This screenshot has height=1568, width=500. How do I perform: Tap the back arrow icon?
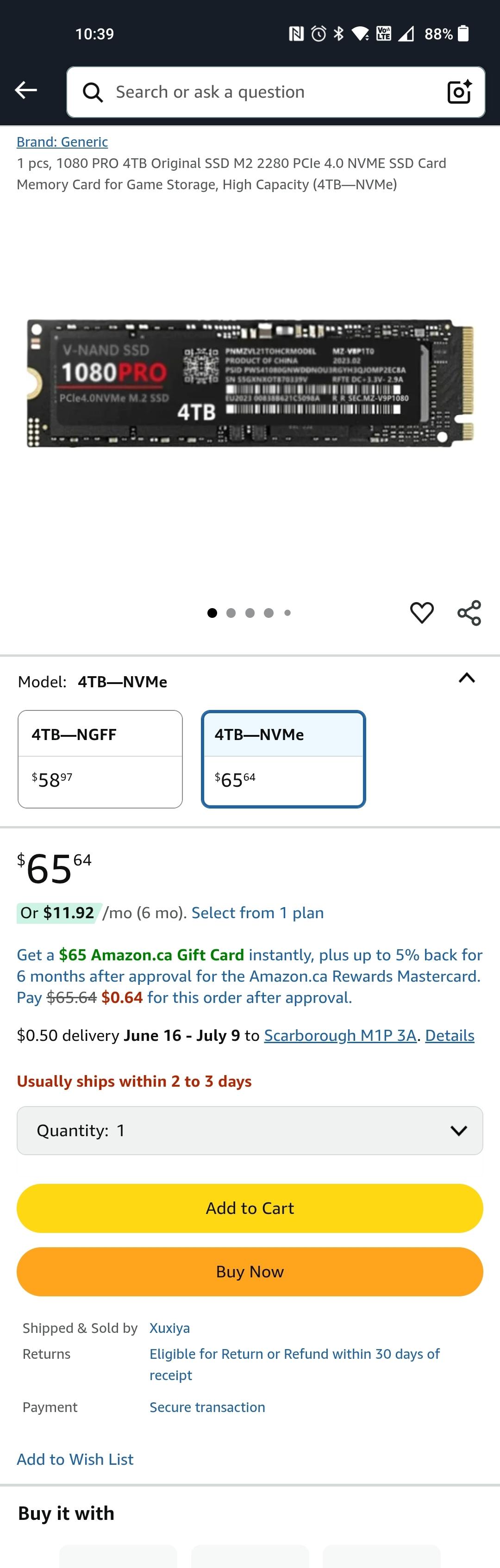[x=25, y=91]
